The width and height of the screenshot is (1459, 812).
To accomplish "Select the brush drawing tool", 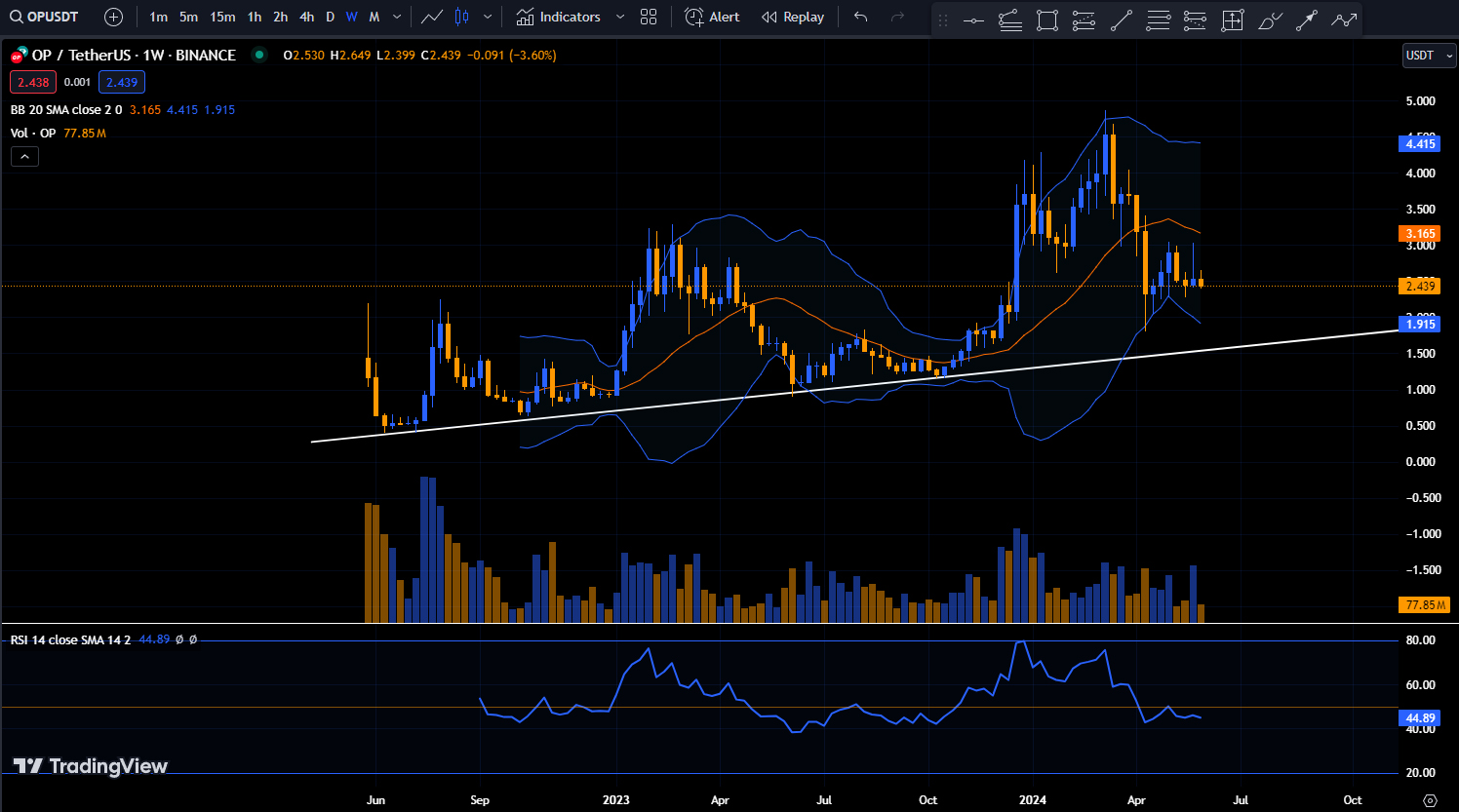I will (x=1270, y=19).
